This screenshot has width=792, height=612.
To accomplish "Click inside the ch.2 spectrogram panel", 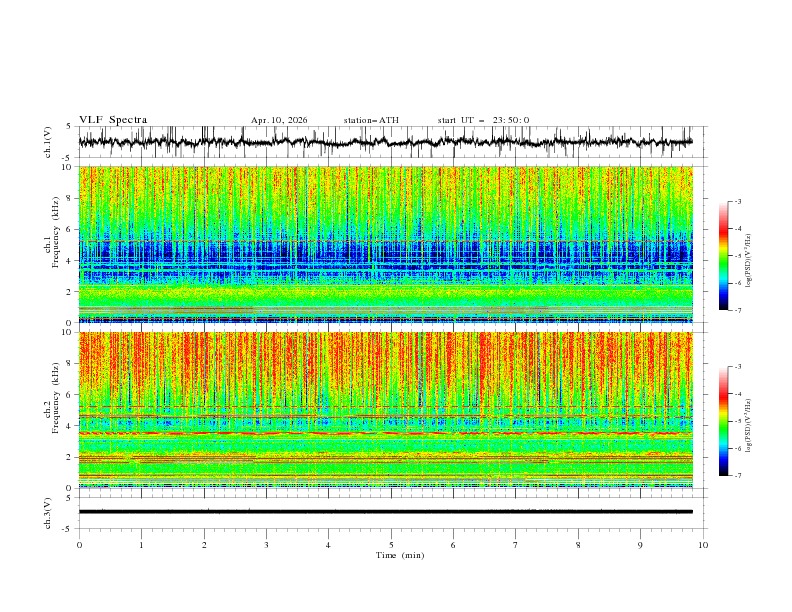I will [x=385, y=410].
